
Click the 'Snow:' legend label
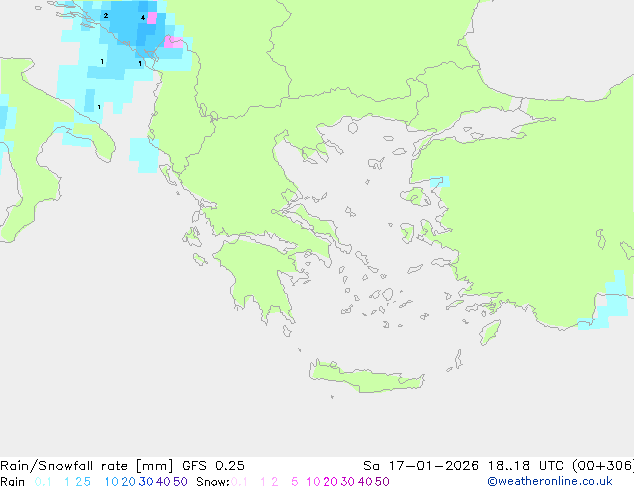click(x=213, y=482)
